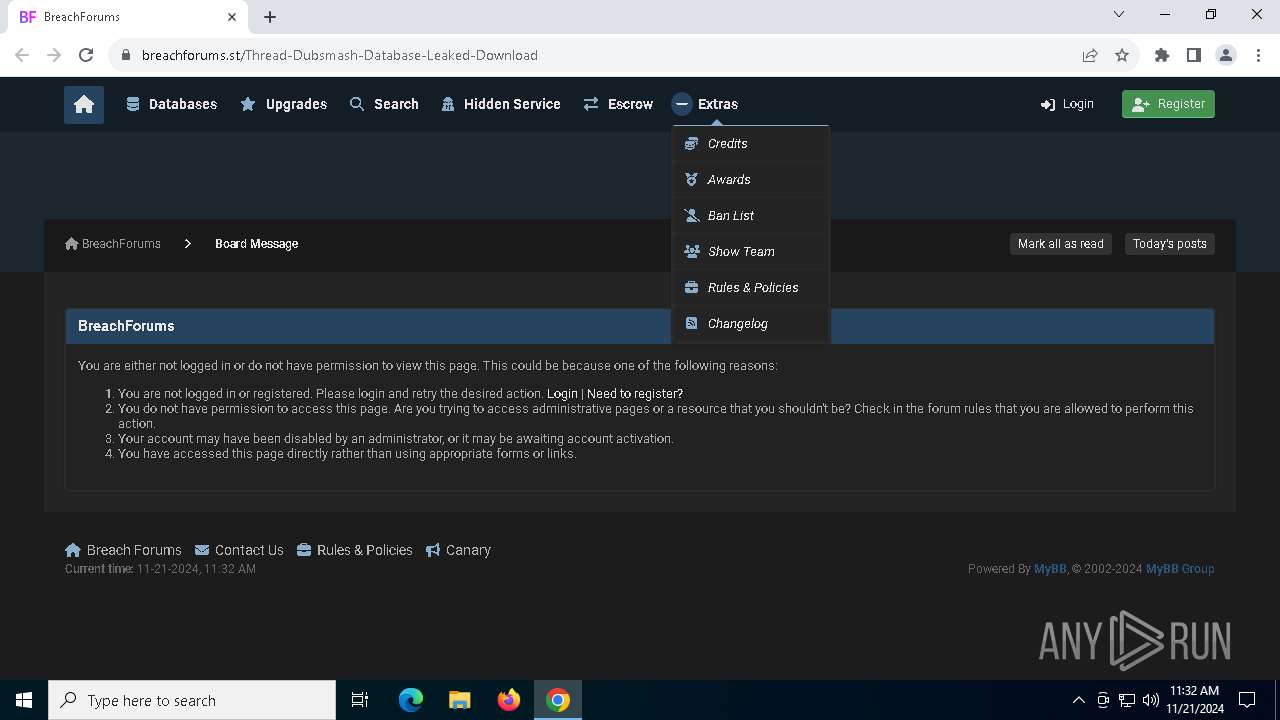Open the tab search dropdown chevron
The height and width of the screenshot is (720, 1280).
(1119, 15)
